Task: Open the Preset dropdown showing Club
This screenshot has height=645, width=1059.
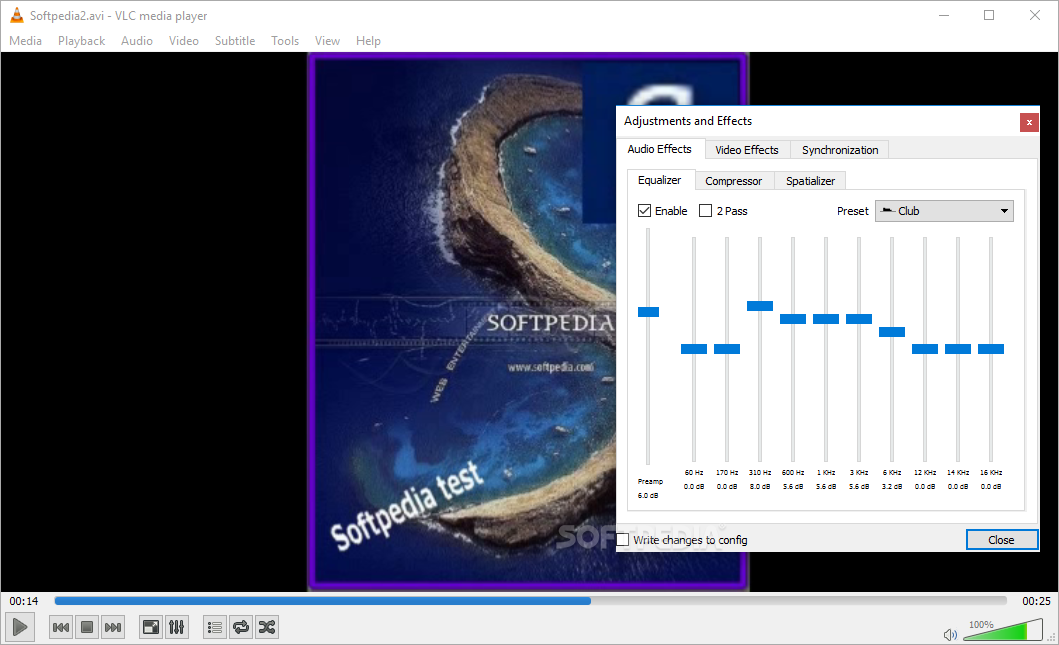Action: pos(944,211)
